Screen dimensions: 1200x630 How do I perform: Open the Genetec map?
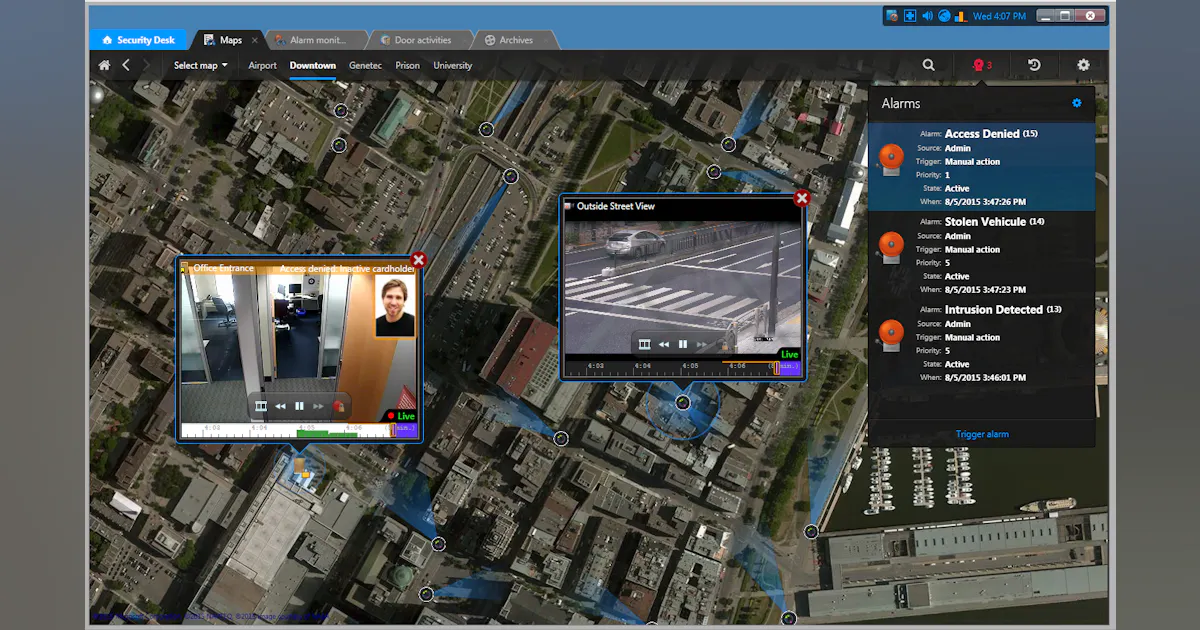point(365,65)
